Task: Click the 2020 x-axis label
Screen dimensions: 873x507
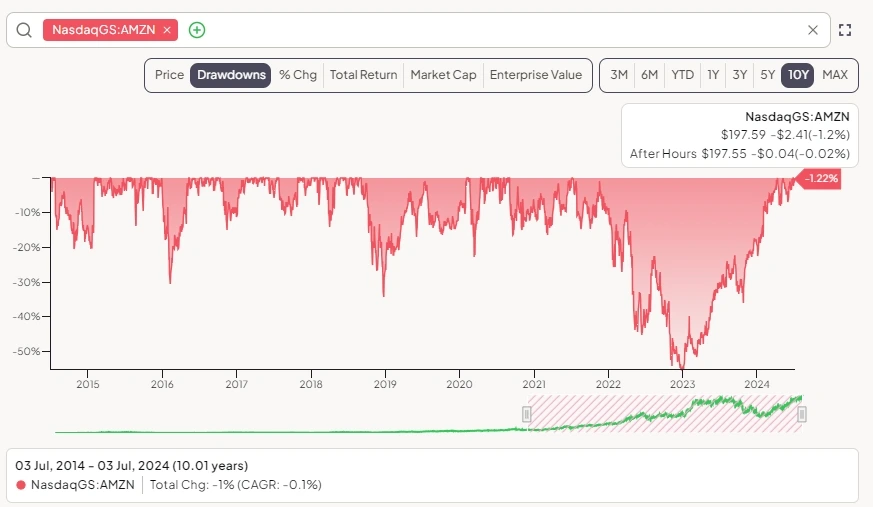Action: pyautogui.click(x=459, y=384)
